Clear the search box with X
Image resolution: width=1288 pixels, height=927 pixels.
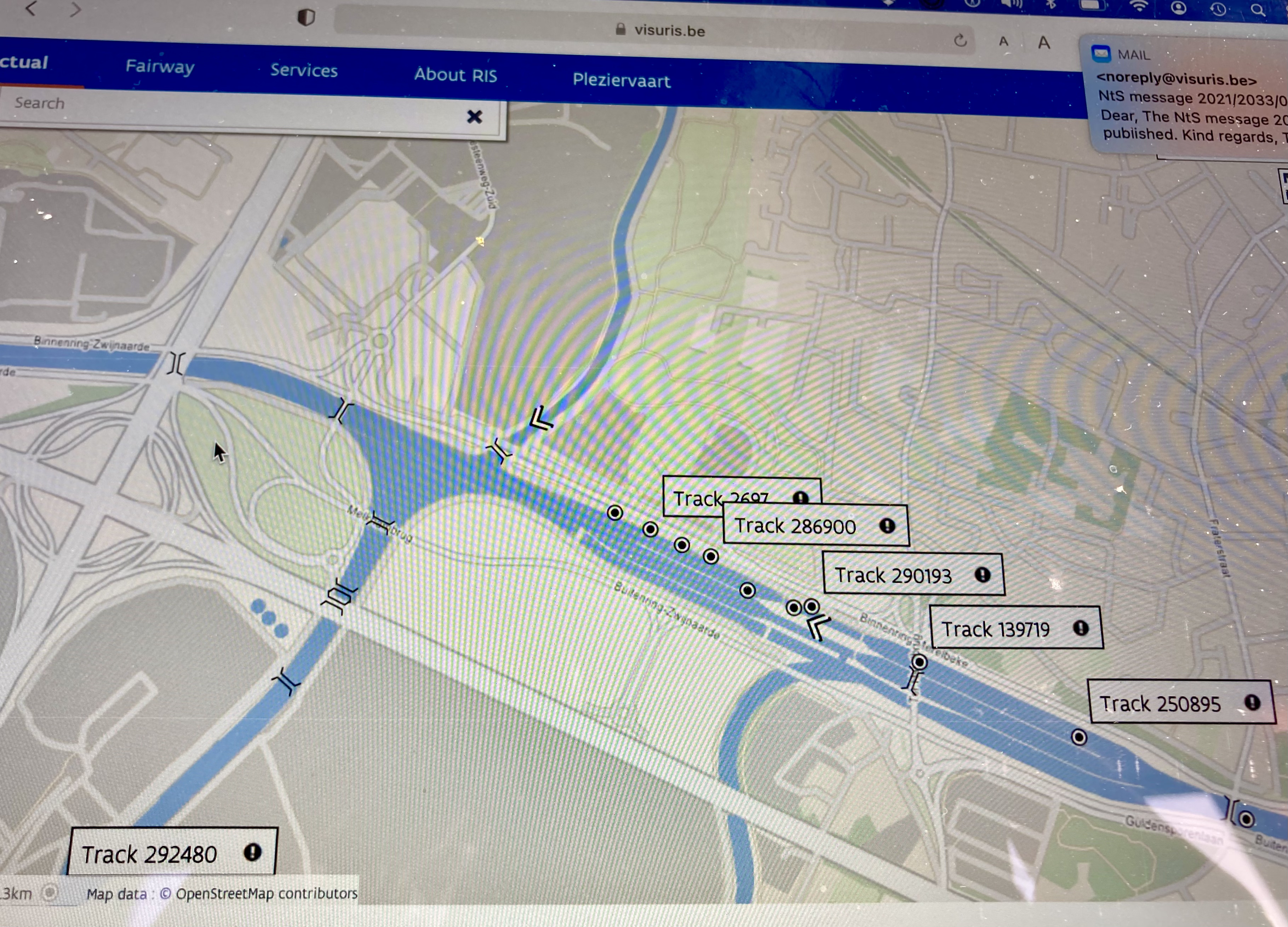(x=474, y=117)
